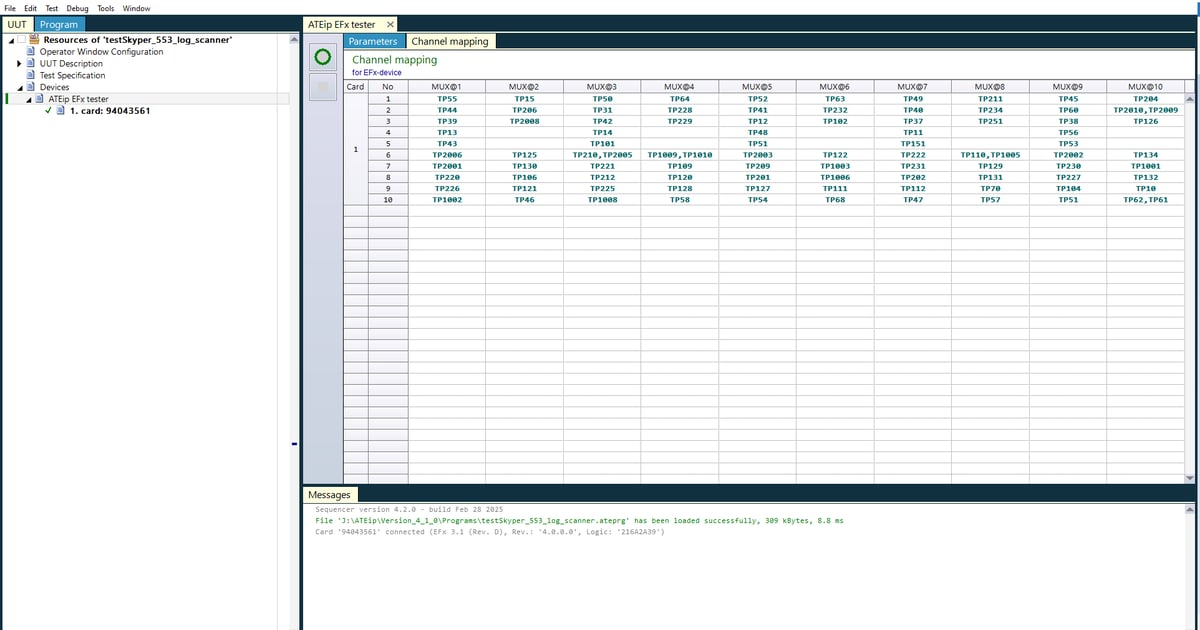The width and height of the screenshot is (1200, 630).
Task: Click the square button below the green ring
Action: point(322,88)
